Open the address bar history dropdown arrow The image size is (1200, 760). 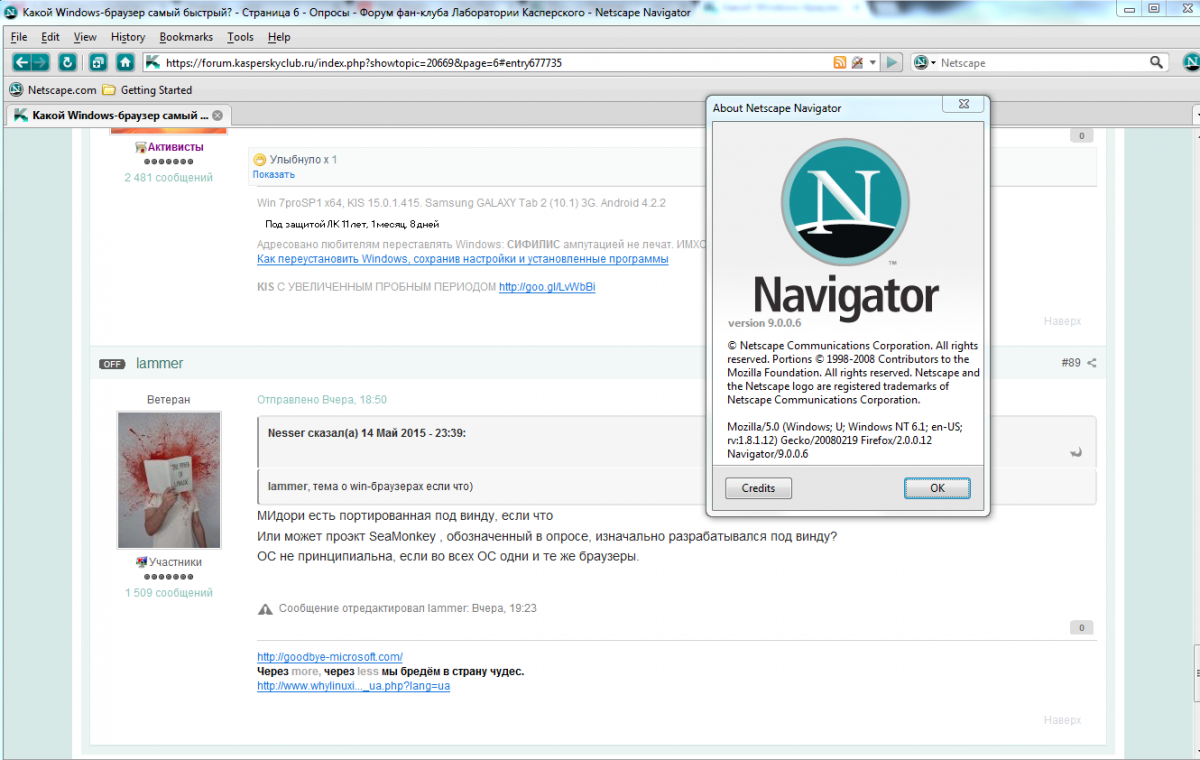[x=872, y=62]
